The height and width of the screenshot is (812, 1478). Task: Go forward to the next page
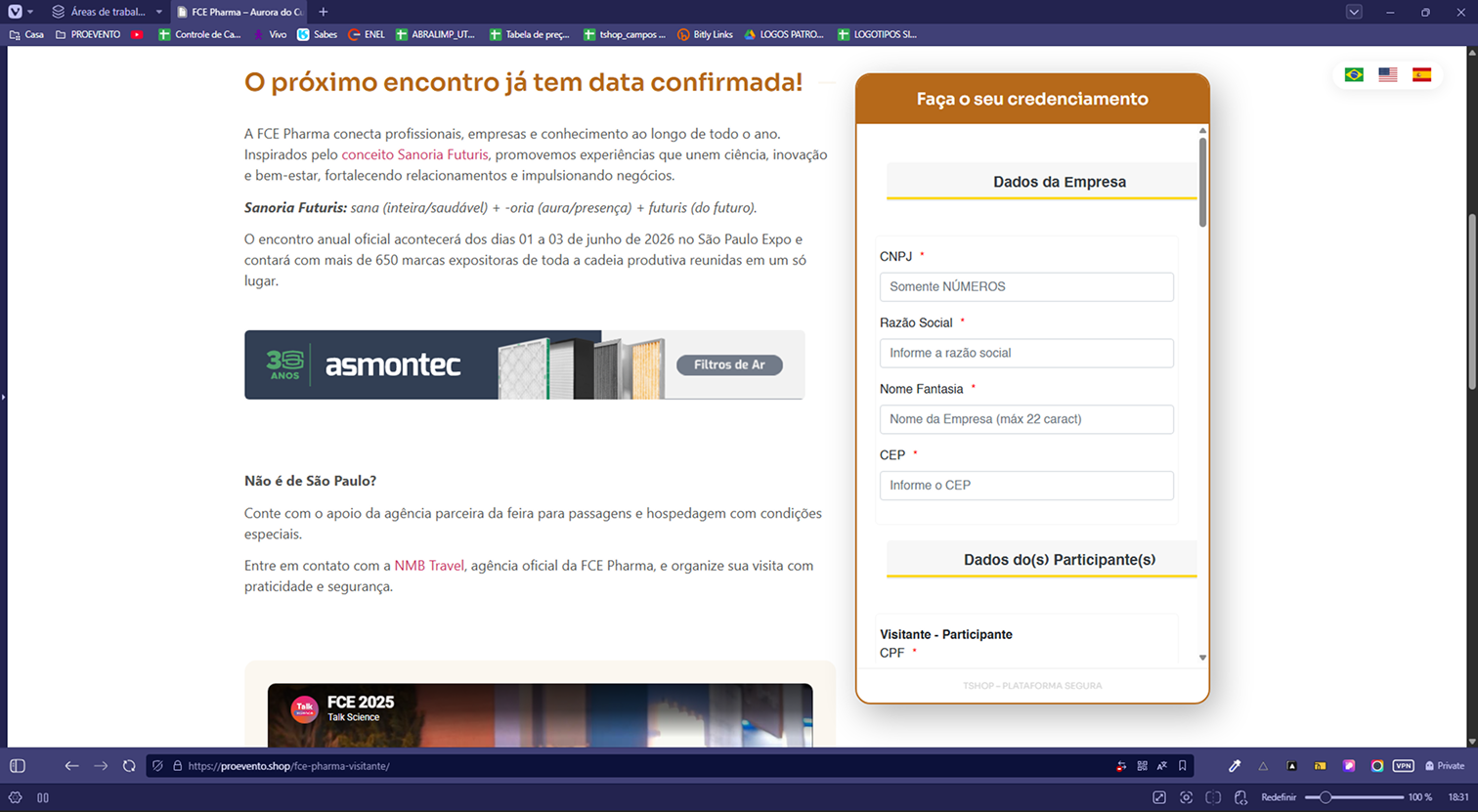click(101, 766)
